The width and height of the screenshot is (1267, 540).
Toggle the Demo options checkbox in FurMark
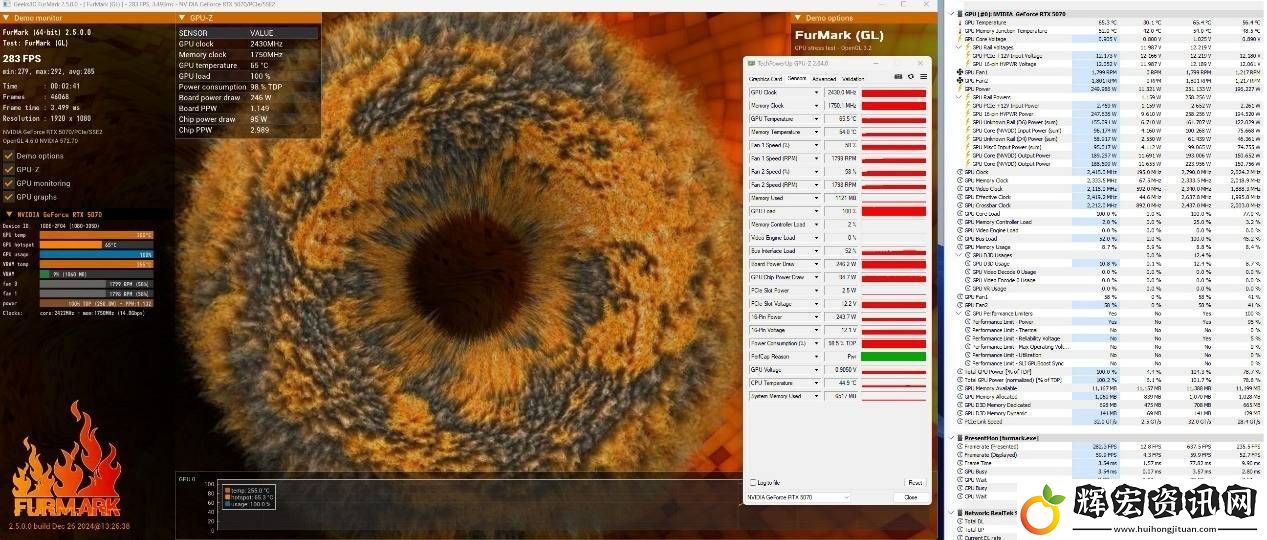pos(9,155)
